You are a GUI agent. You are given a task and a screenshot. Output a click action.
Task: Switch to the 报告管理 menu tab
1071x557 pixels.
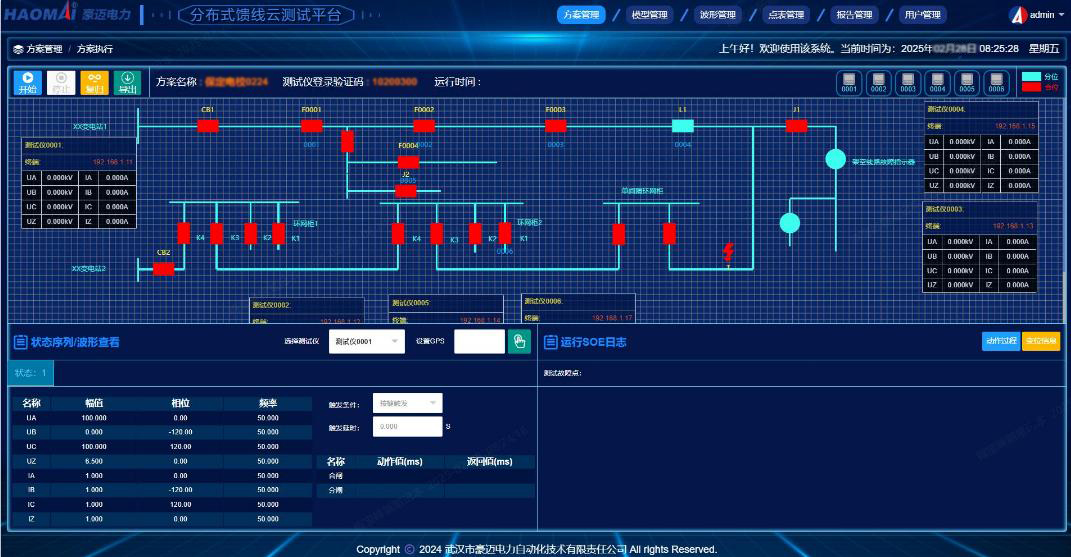click(x=854, y=15)
